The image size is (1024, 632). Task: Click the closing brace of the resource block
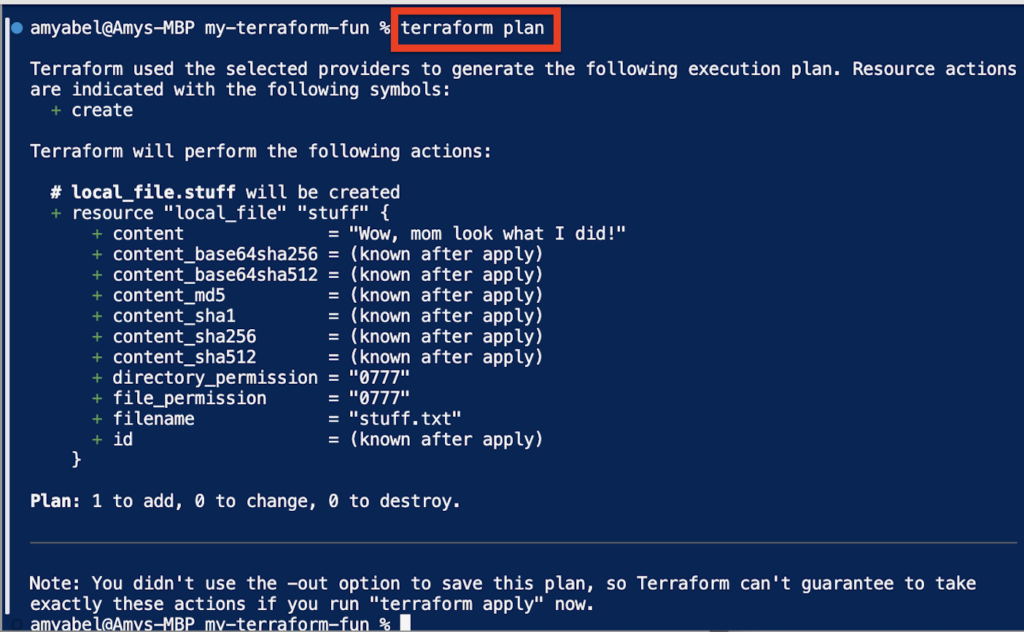click(76, 459)
